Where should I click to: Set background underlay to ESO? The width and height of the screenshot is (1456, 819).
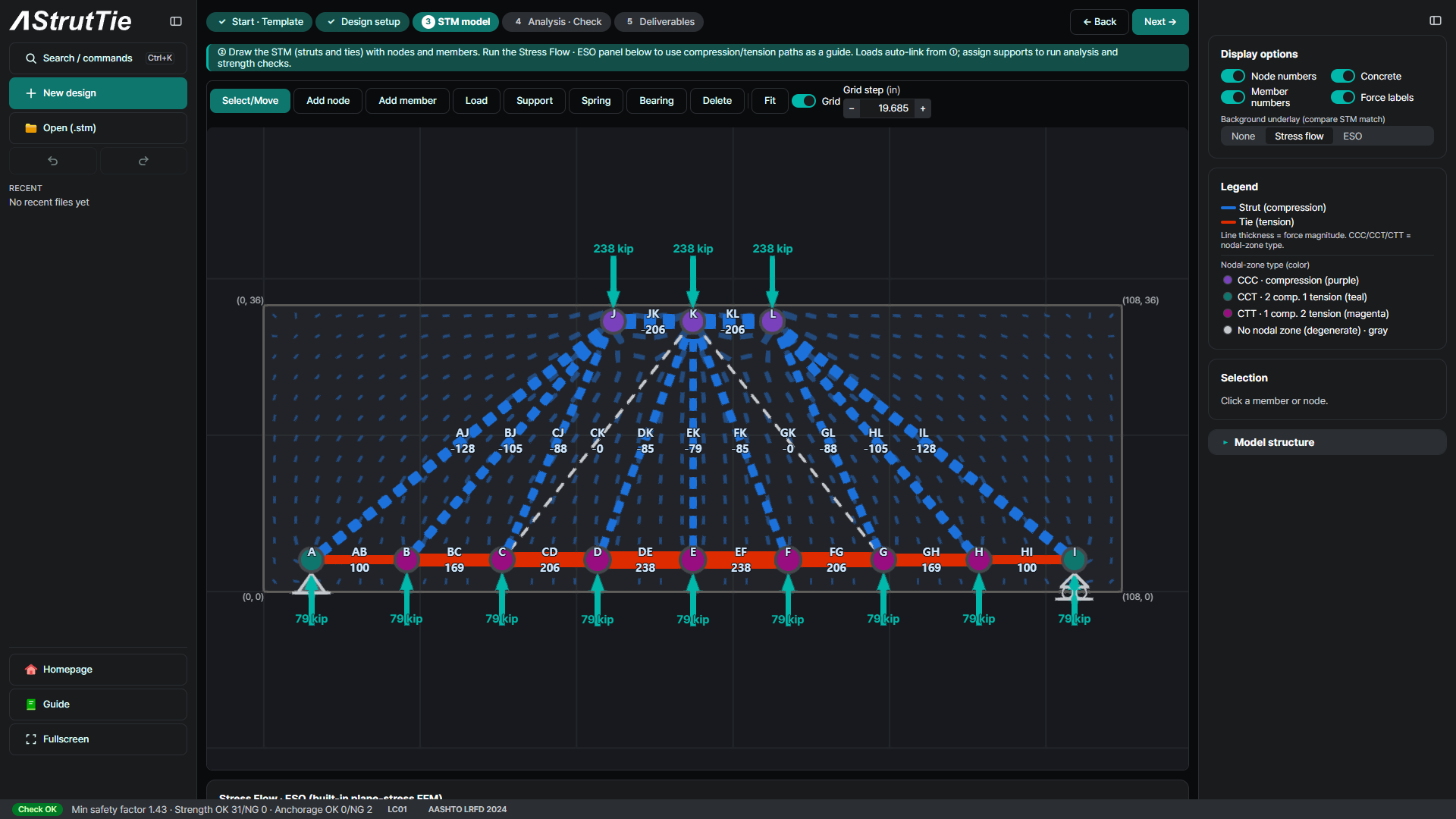tap(1352, 136)
